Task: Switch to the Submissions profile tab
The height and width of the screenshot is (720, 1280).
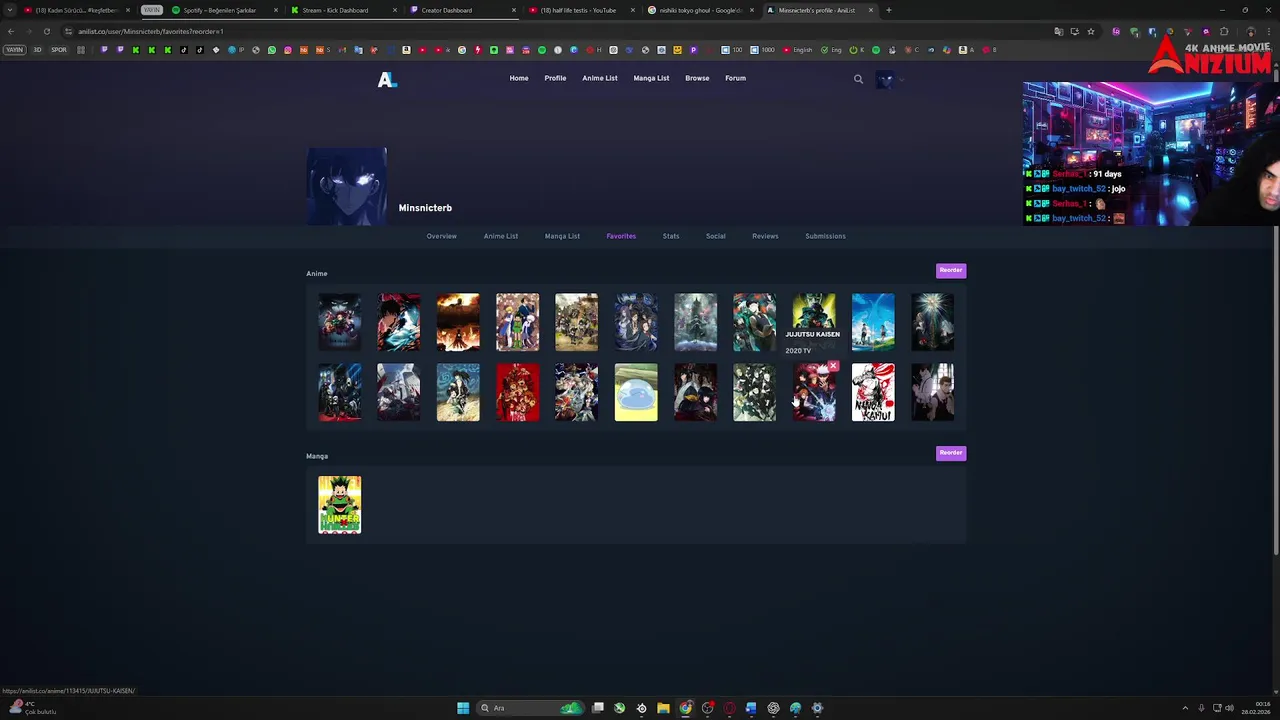Action: tap(825, 236)
